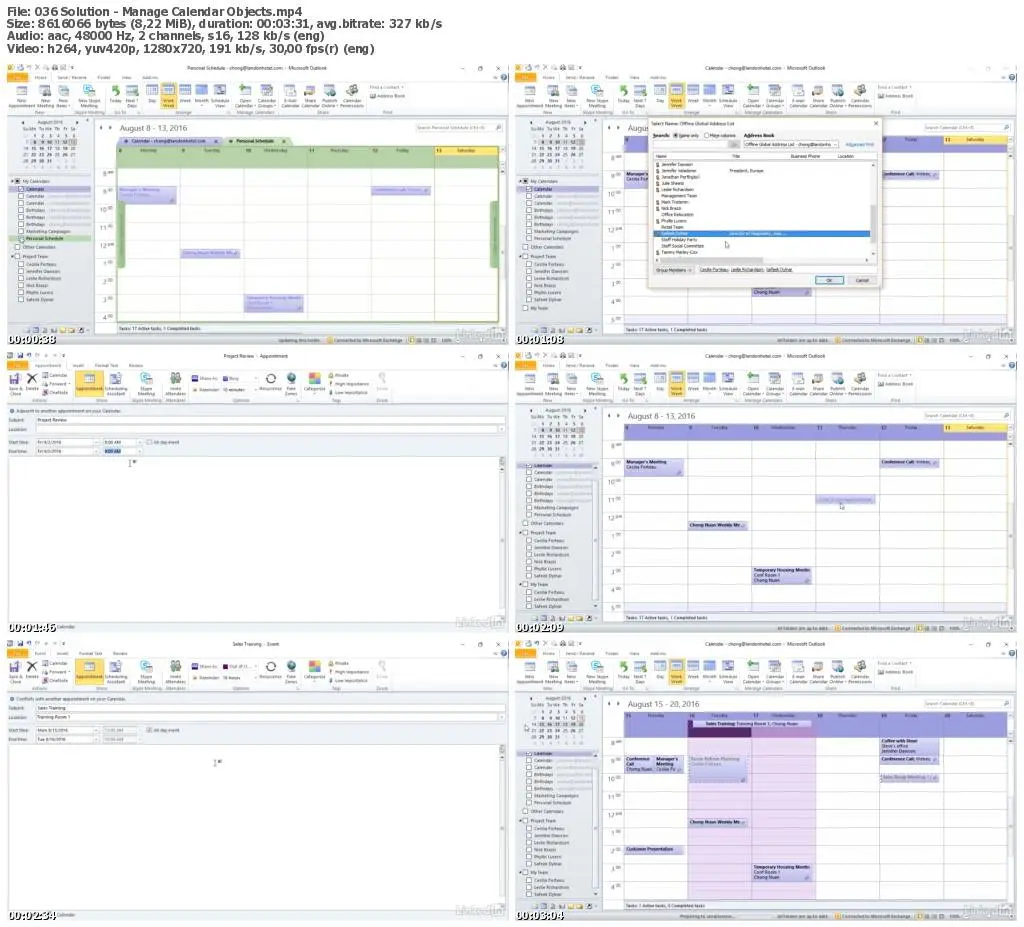Click Subject field in Project Review window

(x=270, y=420)
